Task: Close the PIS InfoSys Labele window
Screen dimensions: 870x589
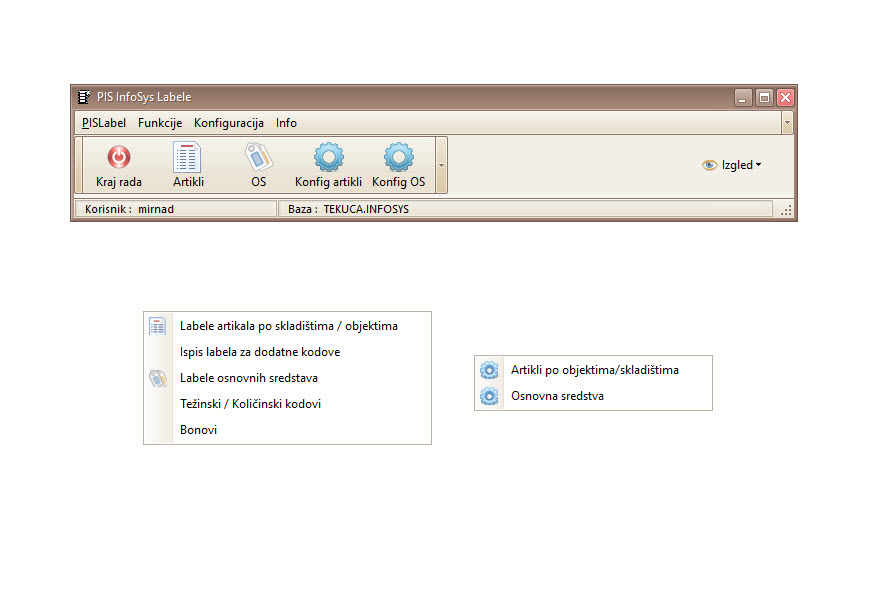Action: tap(785, 98)
